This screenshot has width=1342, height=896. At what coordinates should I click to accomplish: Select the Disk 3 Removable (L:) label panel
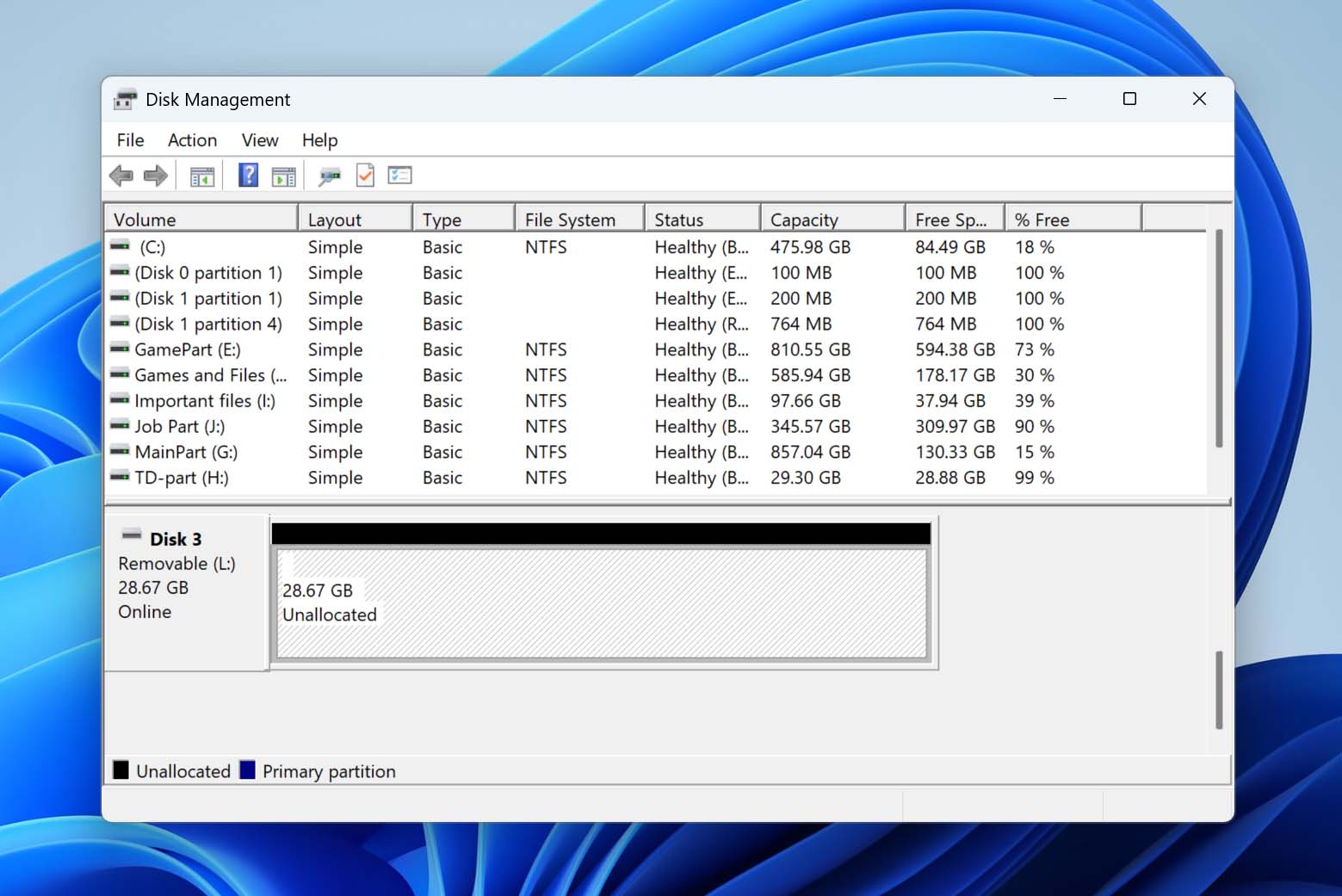tap(185, 592)
